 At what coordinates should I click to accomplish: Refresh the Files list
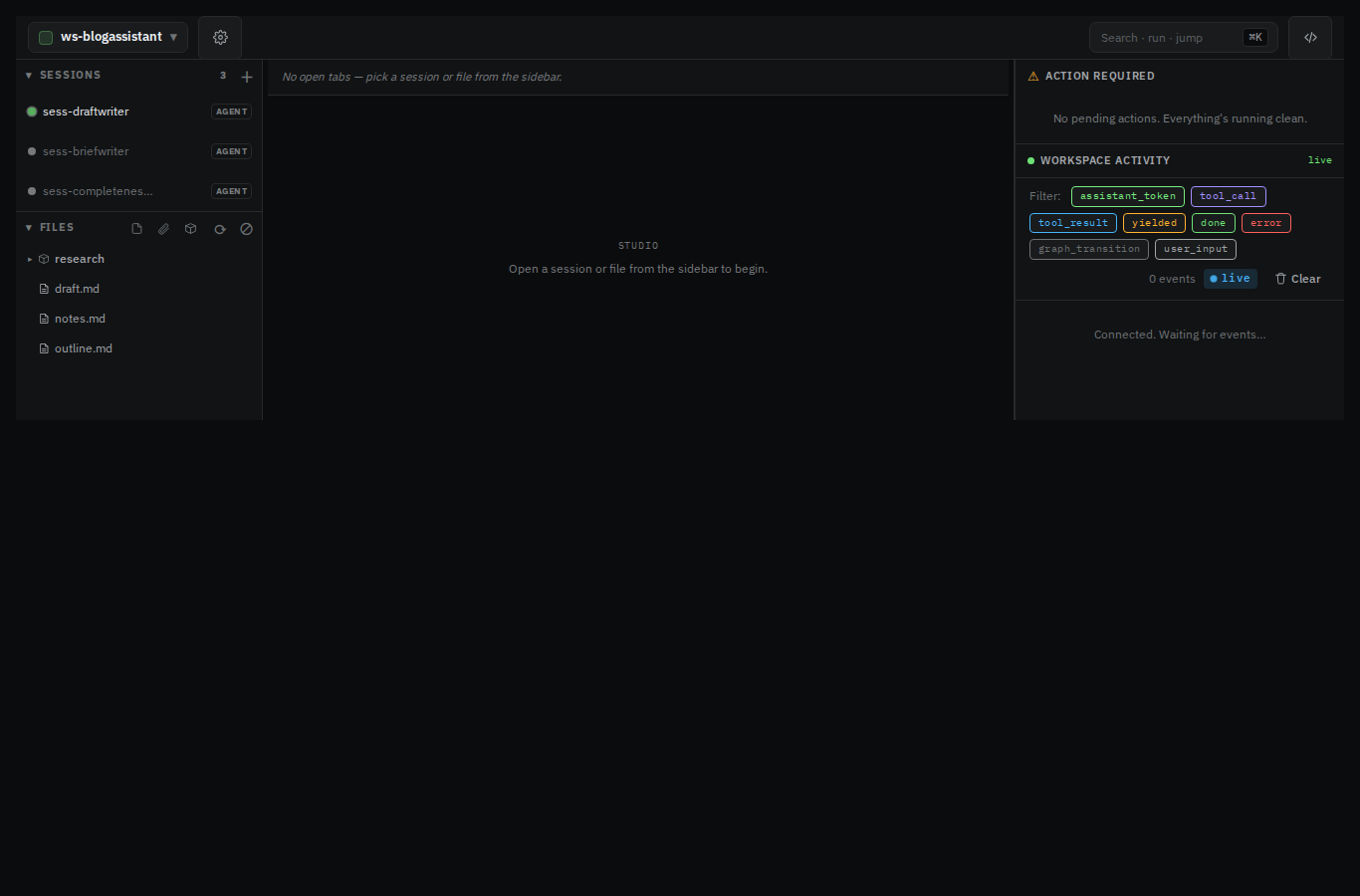pyautogui.click(x=219, y=229)
